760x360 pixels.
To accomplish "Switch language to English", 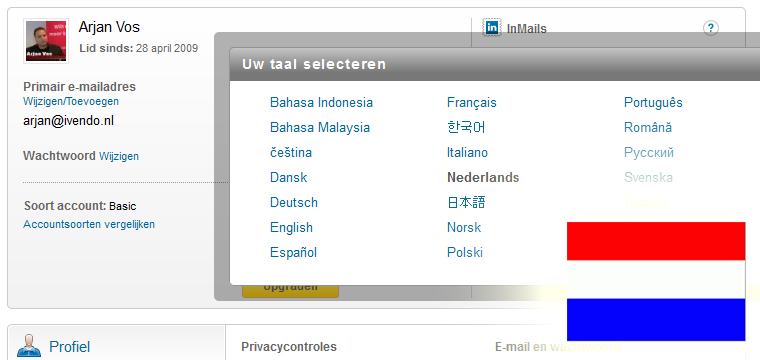I will click(291, 227).
